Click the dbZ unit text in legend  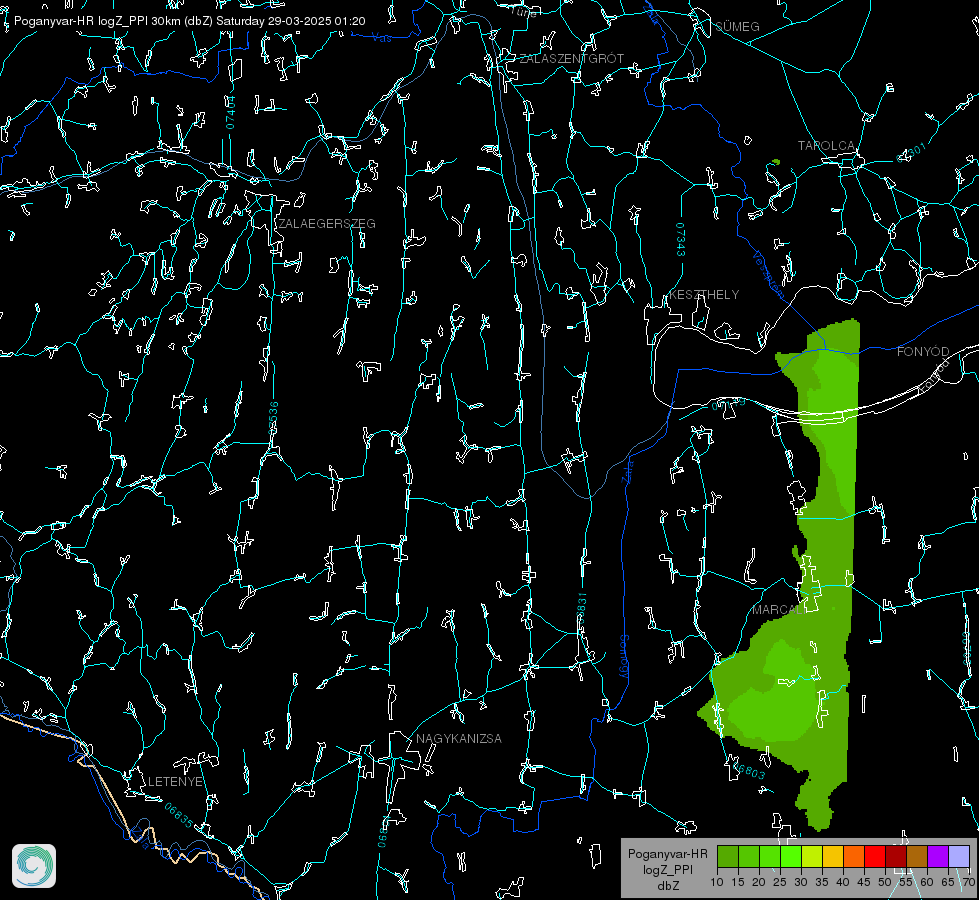[x=667, y=886]
